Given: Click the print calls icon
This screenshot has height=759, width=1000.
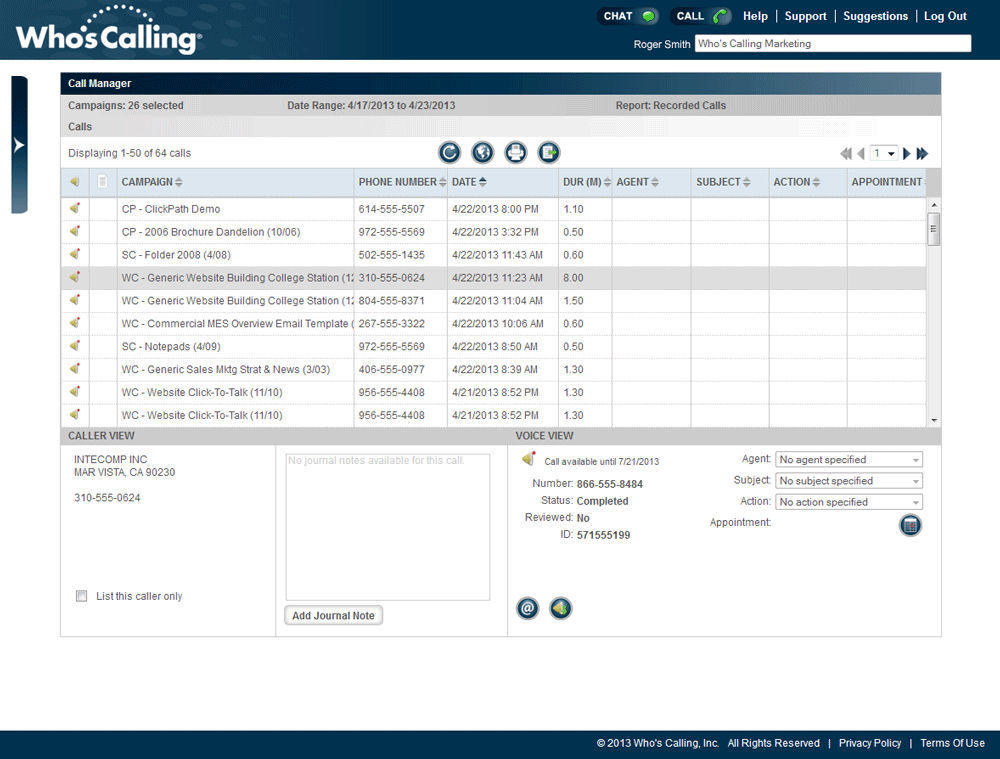Looking at the screenshot, I should 516,152.
